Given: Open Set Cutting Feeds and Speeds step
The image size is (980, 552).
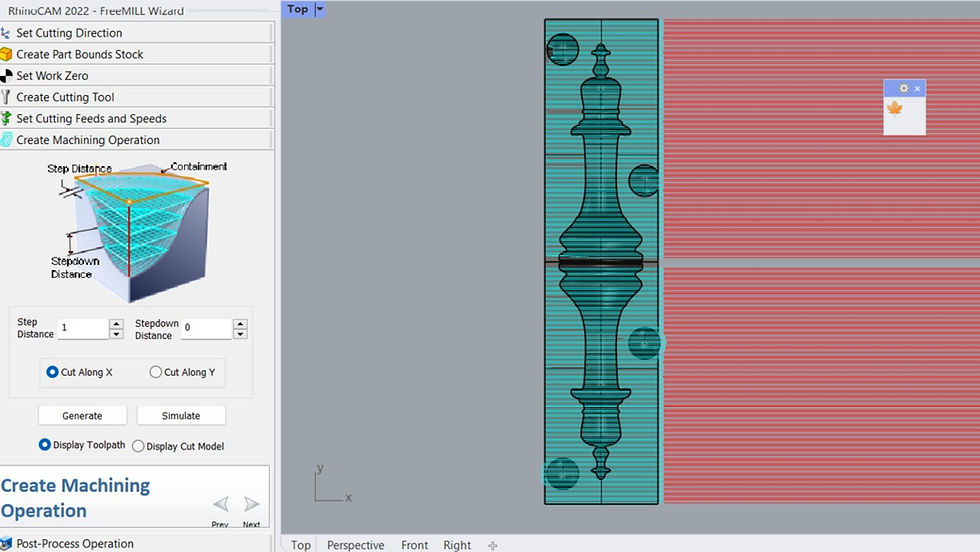Looking at the screenshot, I should tap(136, 118).
